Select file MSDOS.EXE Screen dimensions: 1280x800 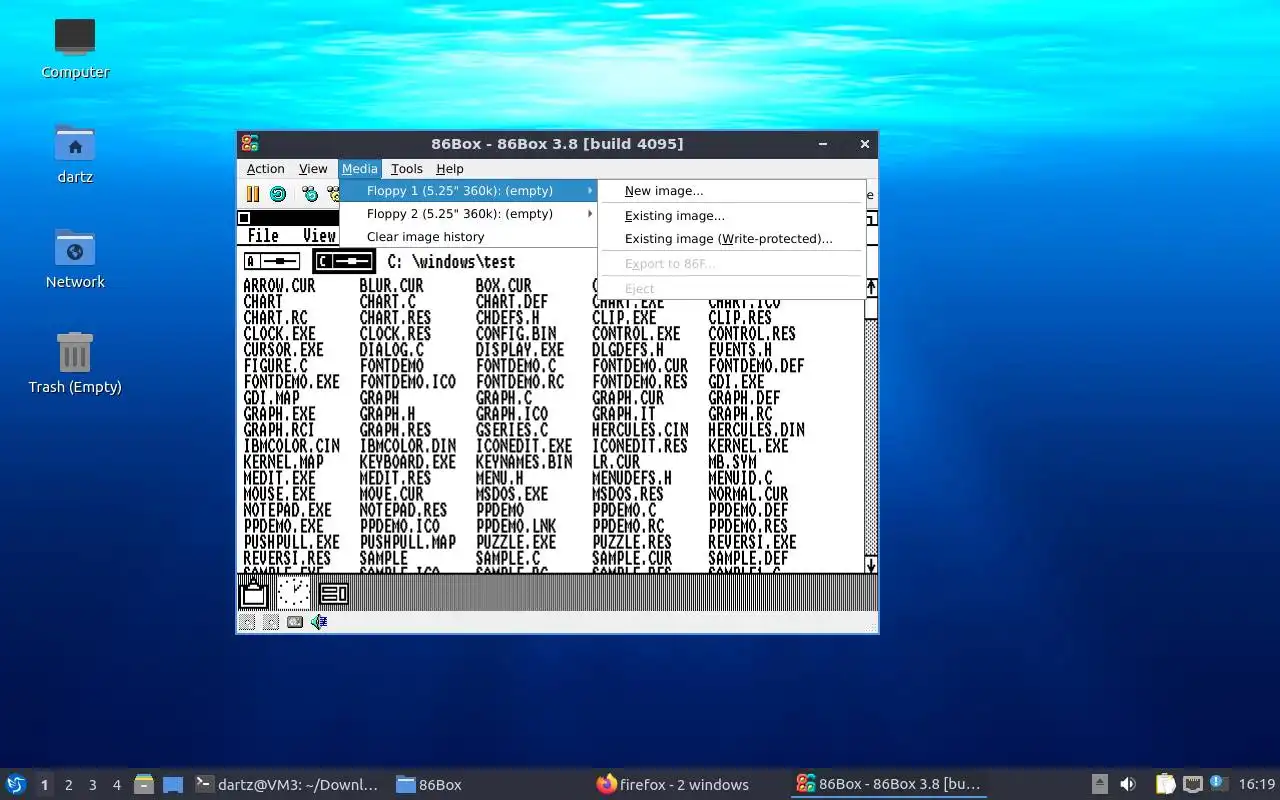[x=512, y=494]
